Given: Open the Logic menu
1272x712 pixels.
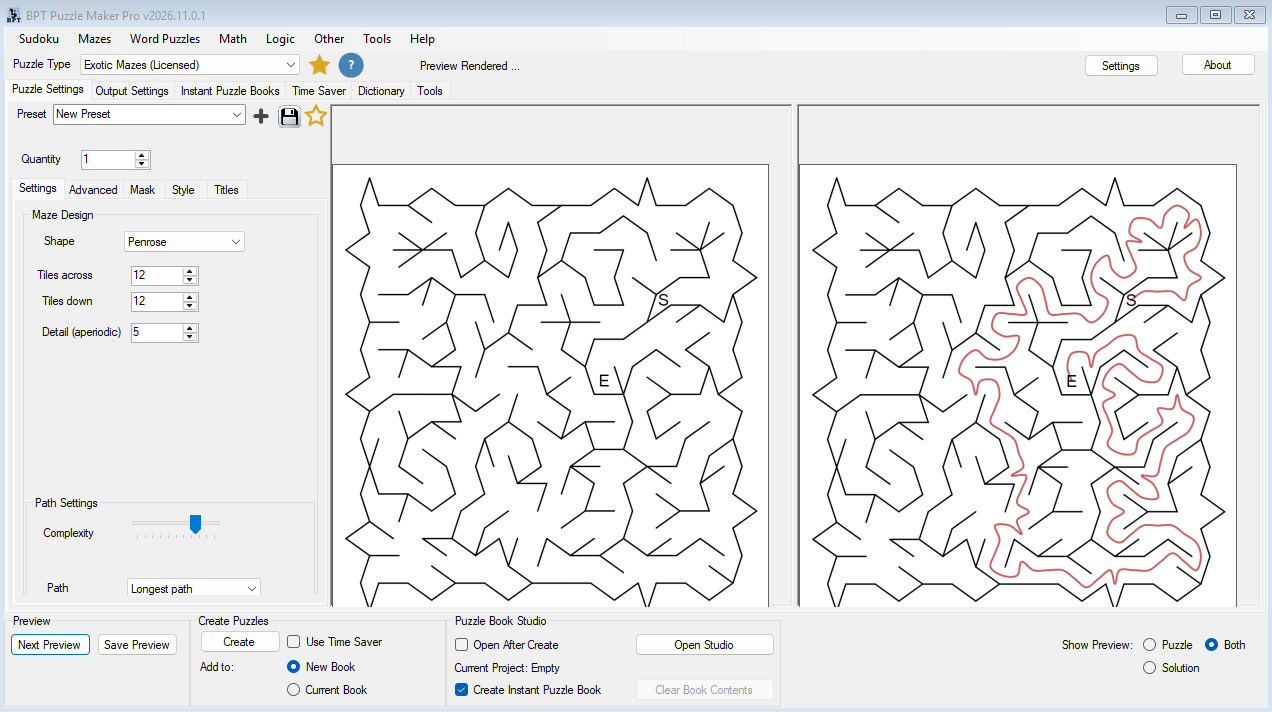Looking at the screenshot, I should pyautogui.click(x=281, y=39).
